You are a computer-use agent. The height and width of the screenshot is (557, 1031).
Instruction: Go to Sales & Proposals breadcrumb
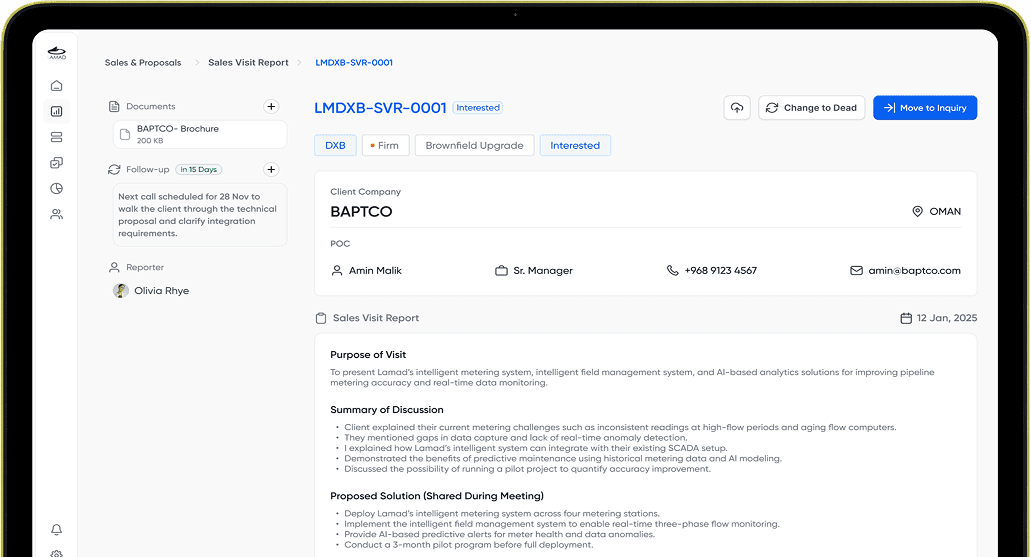[143, 62]
